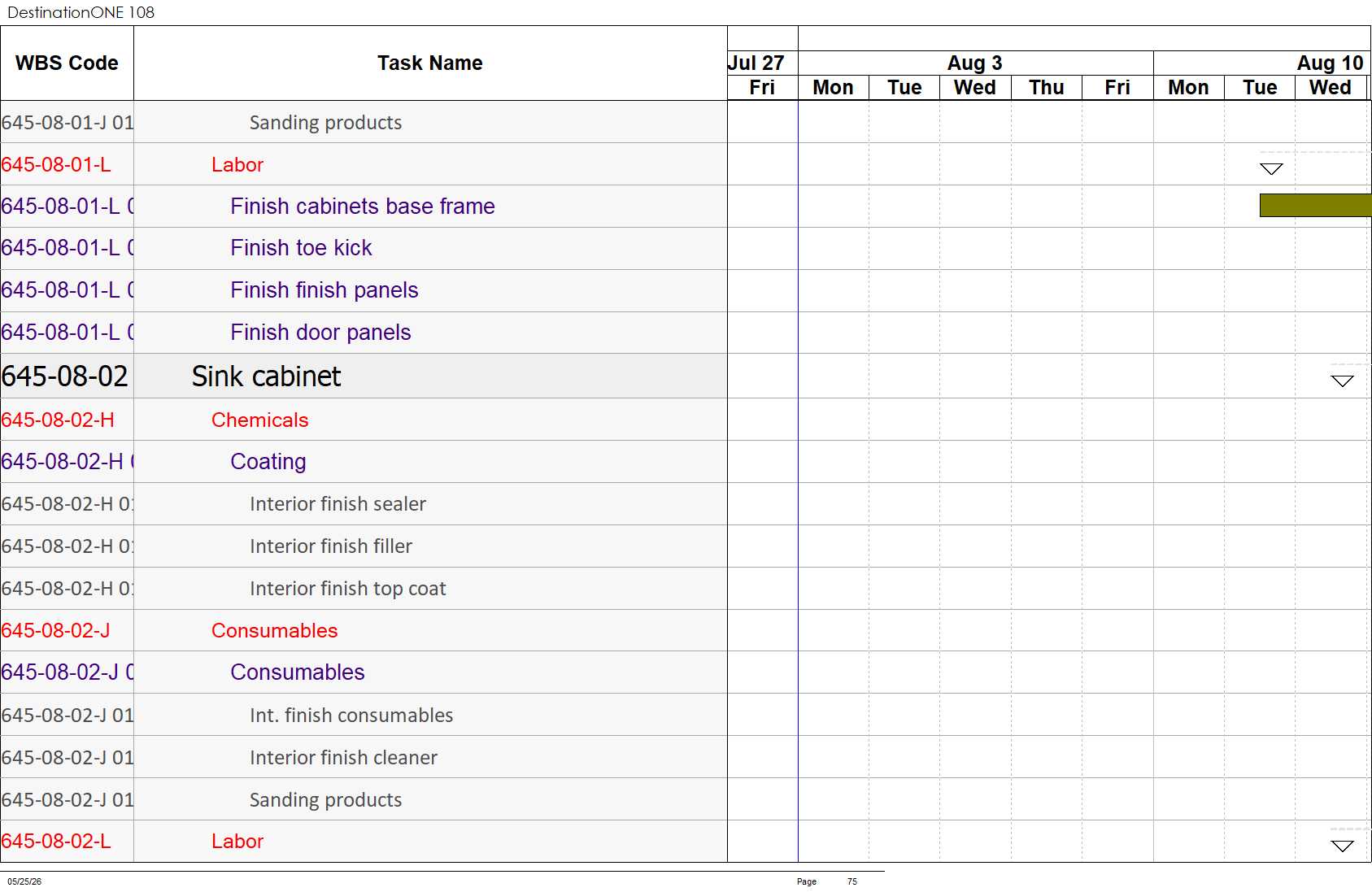The image size is (1372, 892).
Task: Click WBS code 645-08-02-H
Action: pyautogui.click(x=58, y=420)
